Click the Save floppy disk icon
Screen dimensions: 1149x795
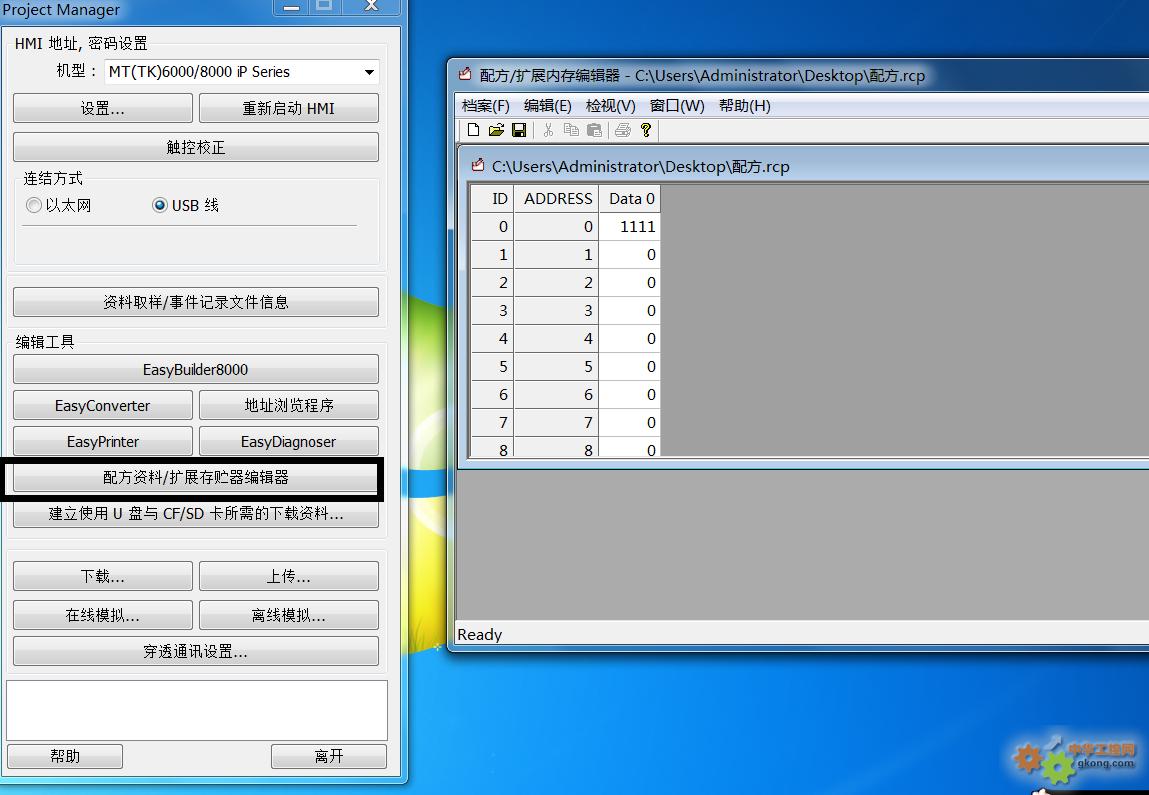coord(519,130)
